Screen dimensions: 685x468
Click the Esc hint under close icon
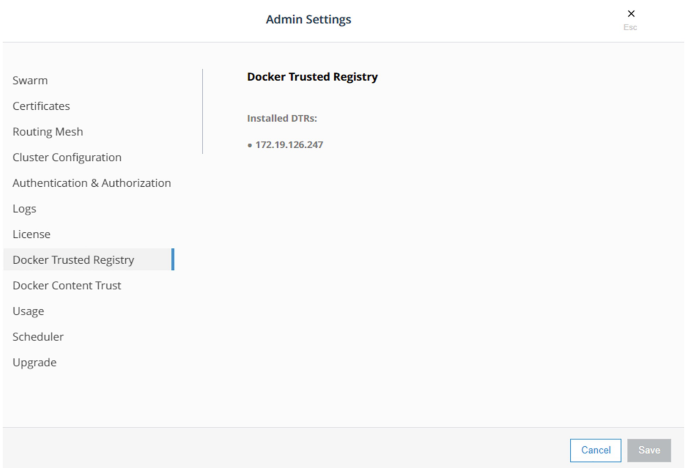coord(630,28)
